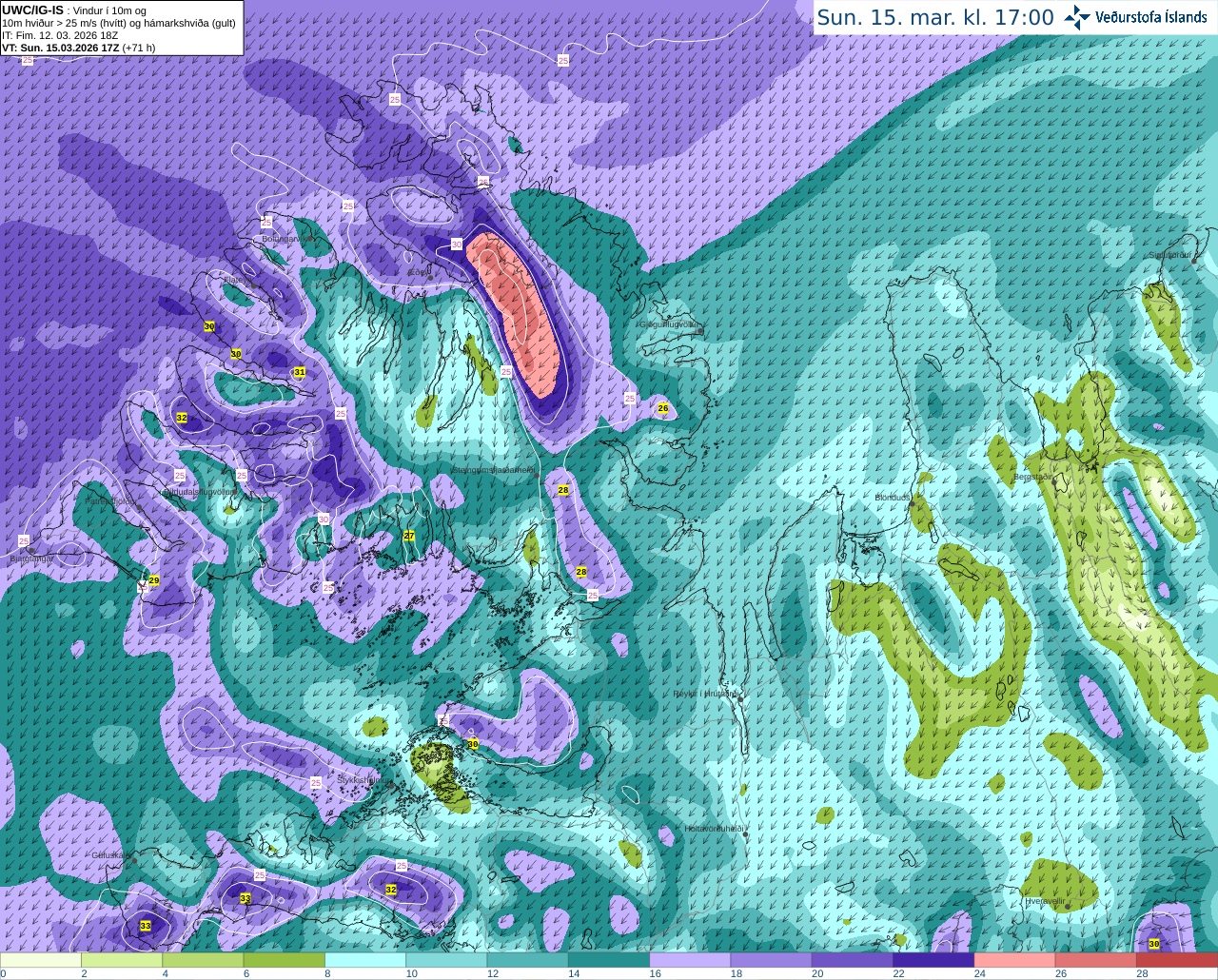Click the legend value 24
The width and height of the screenshot is (1218, 980).
[979, 973]
